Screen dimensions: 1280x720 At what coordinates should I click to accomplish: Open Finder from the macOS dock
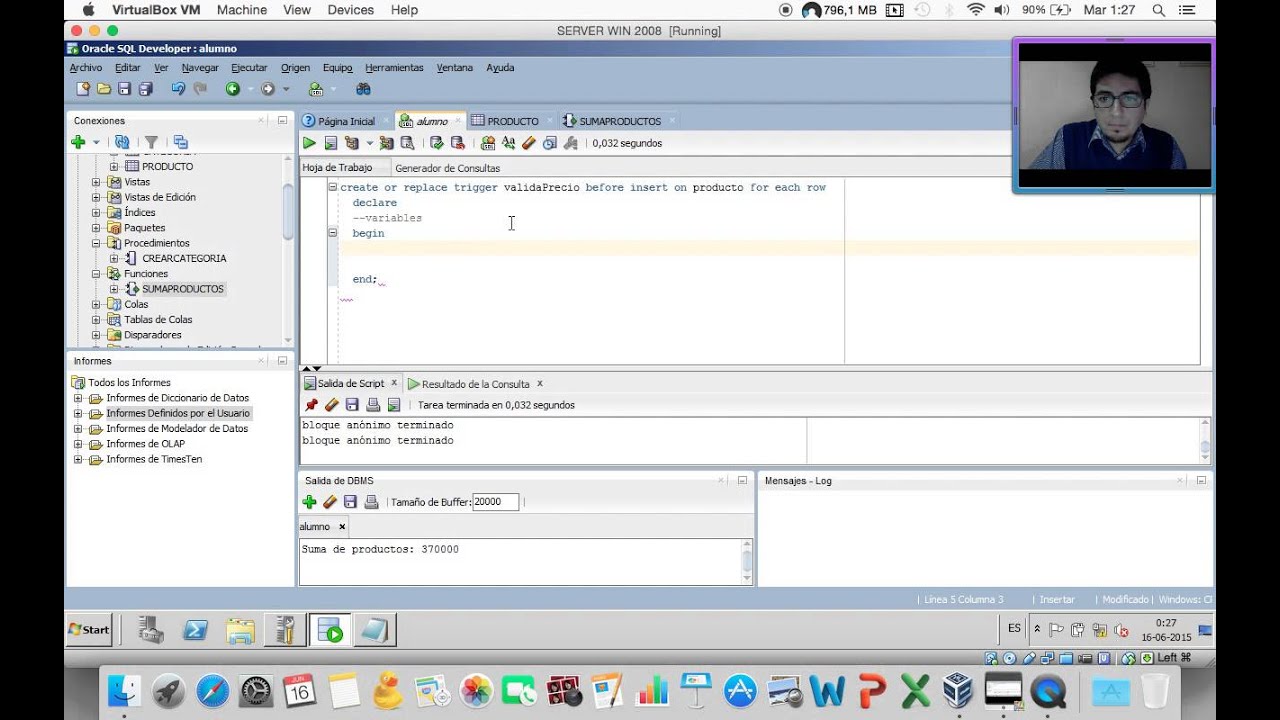click(125, 690)
